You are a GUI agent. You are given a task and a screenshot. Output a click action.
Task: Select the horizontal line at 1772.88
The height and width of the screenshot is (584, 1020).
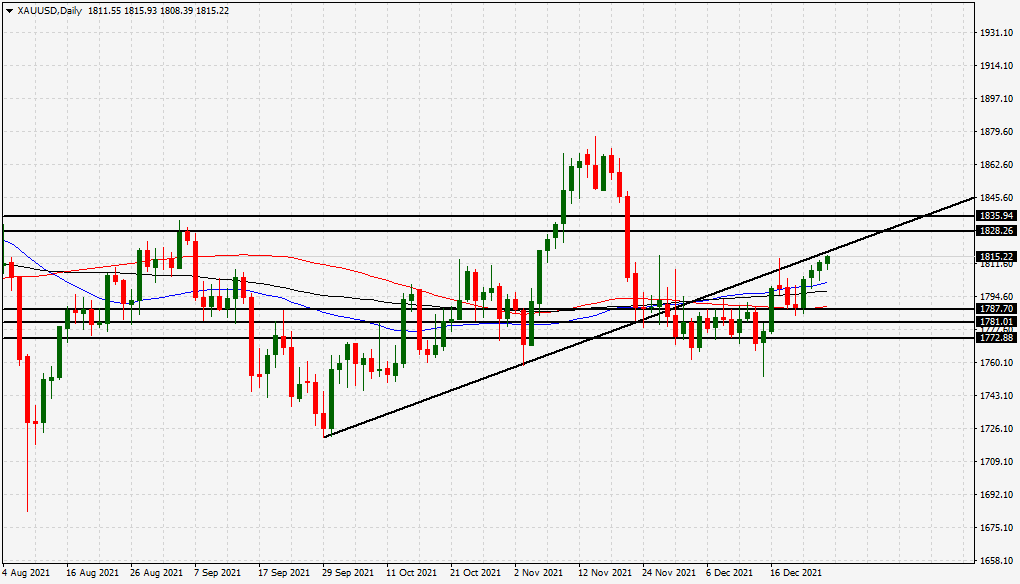pos(488,338)
